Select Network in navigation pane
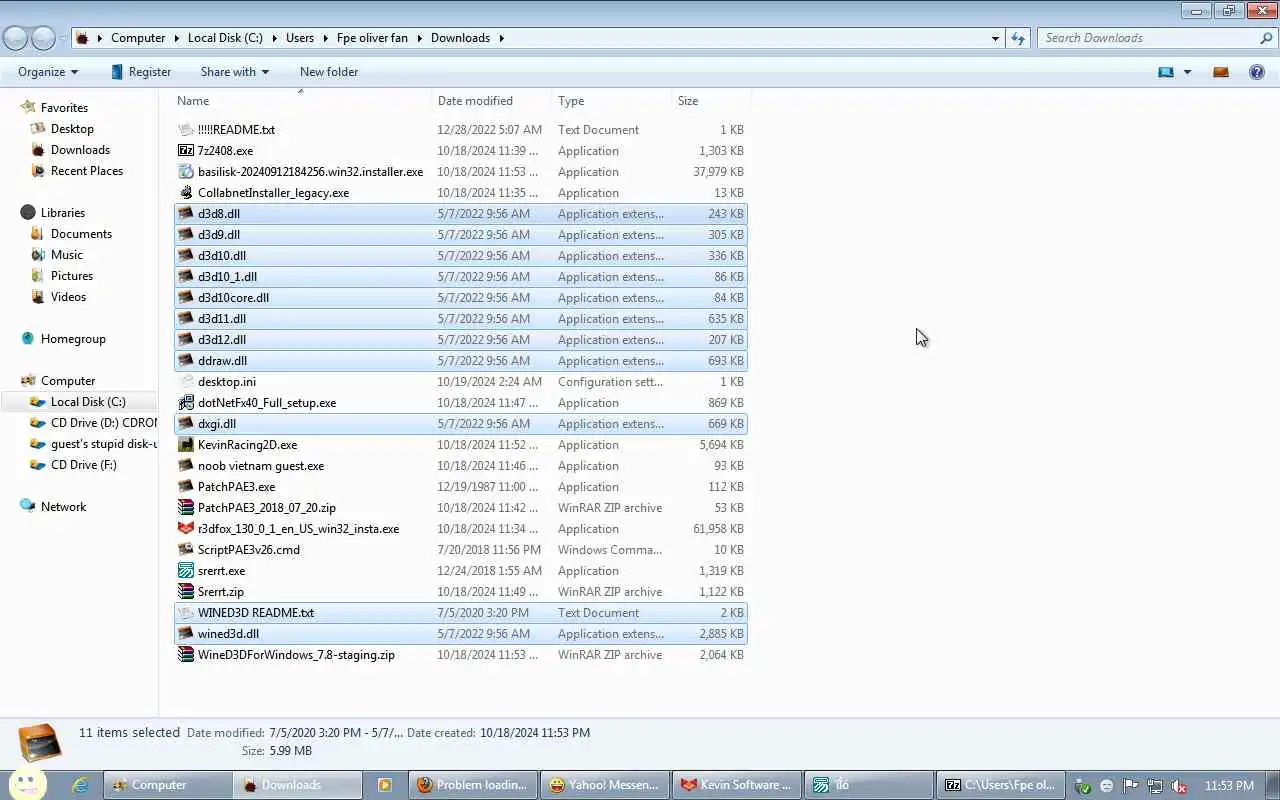 [63, 507]
